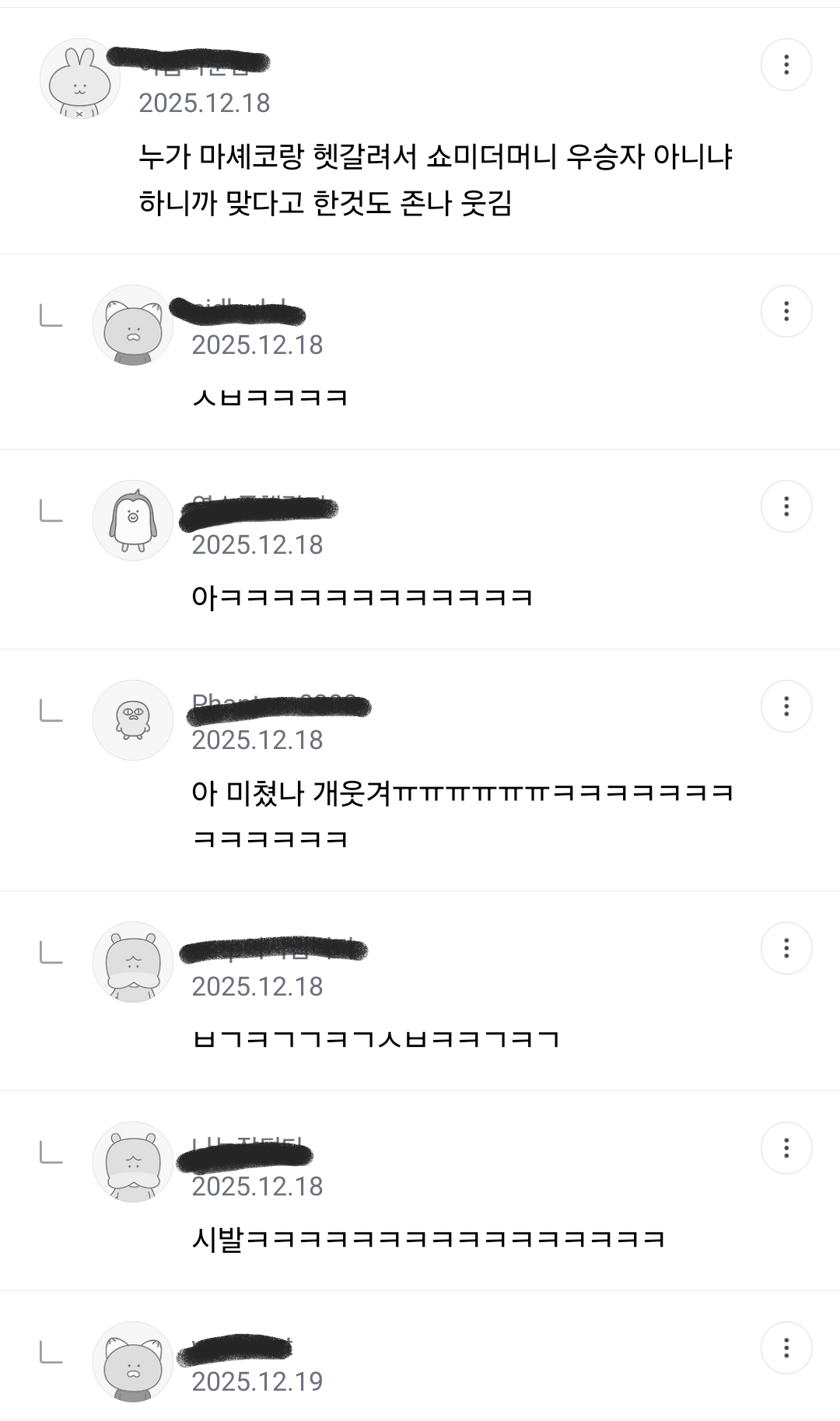
Task: Tap the penguin avatar next to the 아ㅋㅋㅋ reply
Action: pyautogui.click(x=133, y=520)
